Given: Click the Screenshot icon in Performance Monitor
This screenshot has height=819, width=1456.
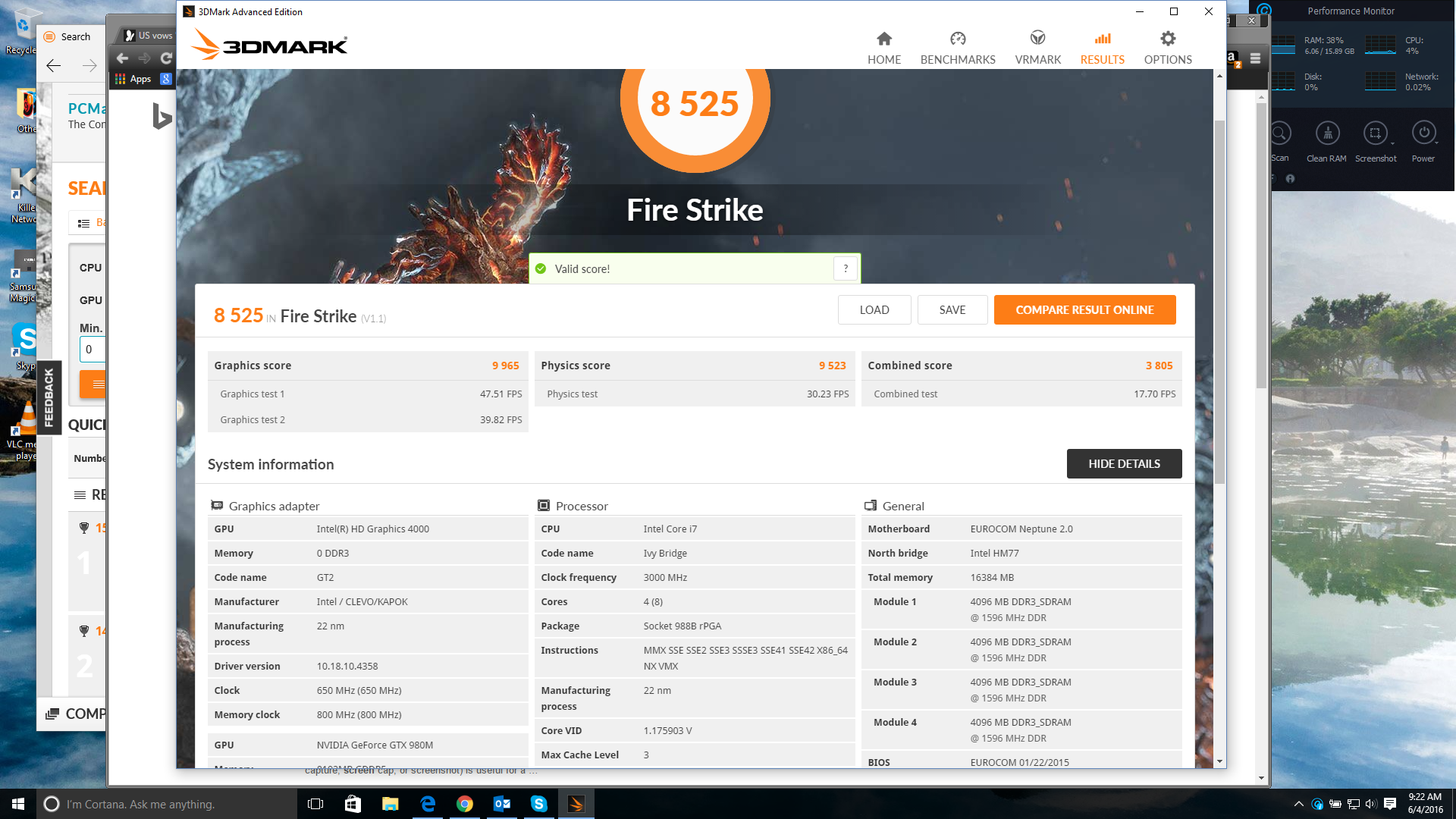Looking at the screenshot, I should tap(1375, 133).
